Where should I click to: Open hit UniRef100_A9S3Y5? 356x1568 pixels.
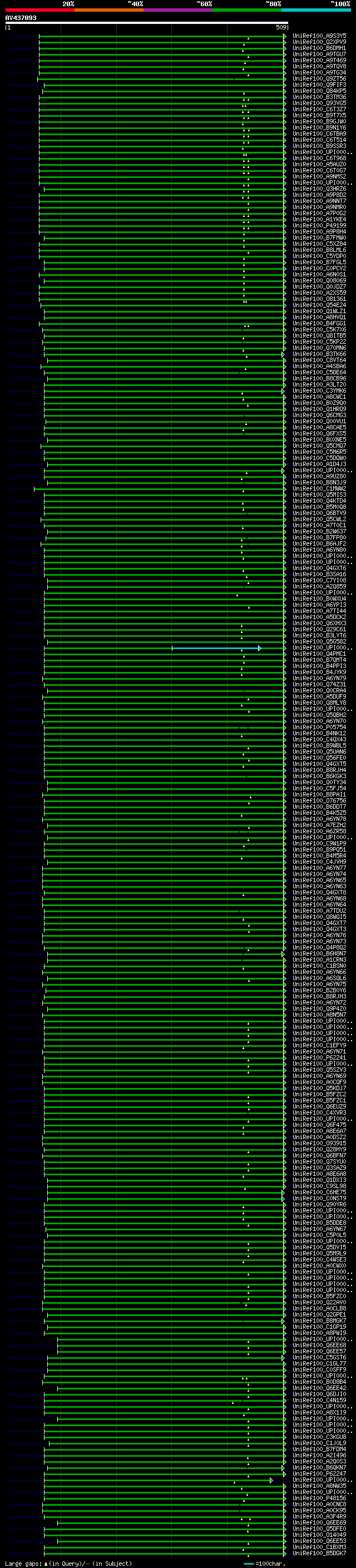coord(319,36)
